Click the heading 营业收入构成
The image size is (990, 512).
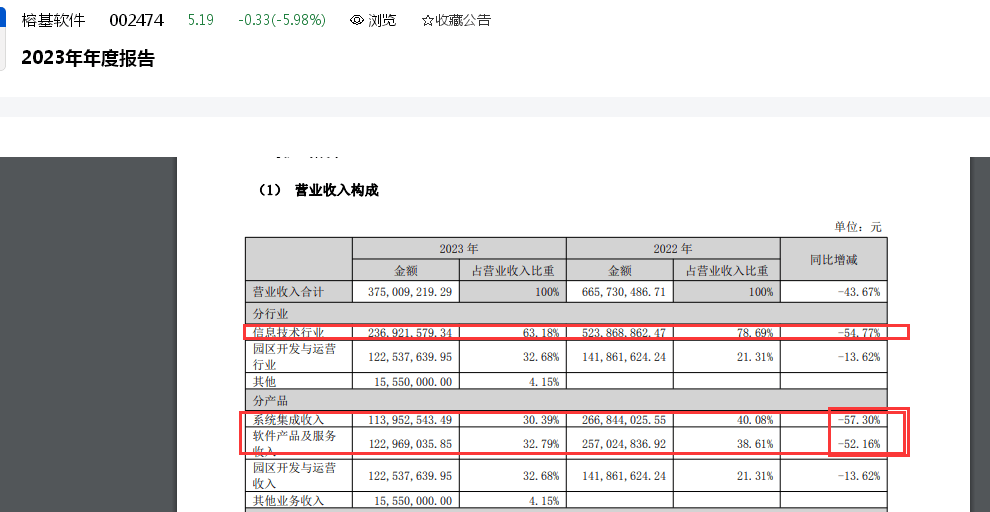point(337,191)
